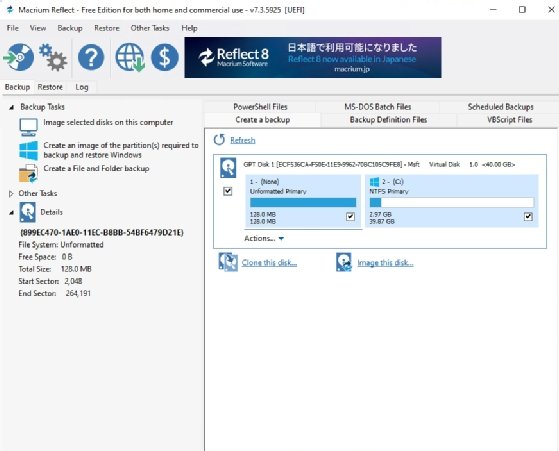Click the Free Space: 0 B row
The image size is (559, 451).
tap(45, 257)
